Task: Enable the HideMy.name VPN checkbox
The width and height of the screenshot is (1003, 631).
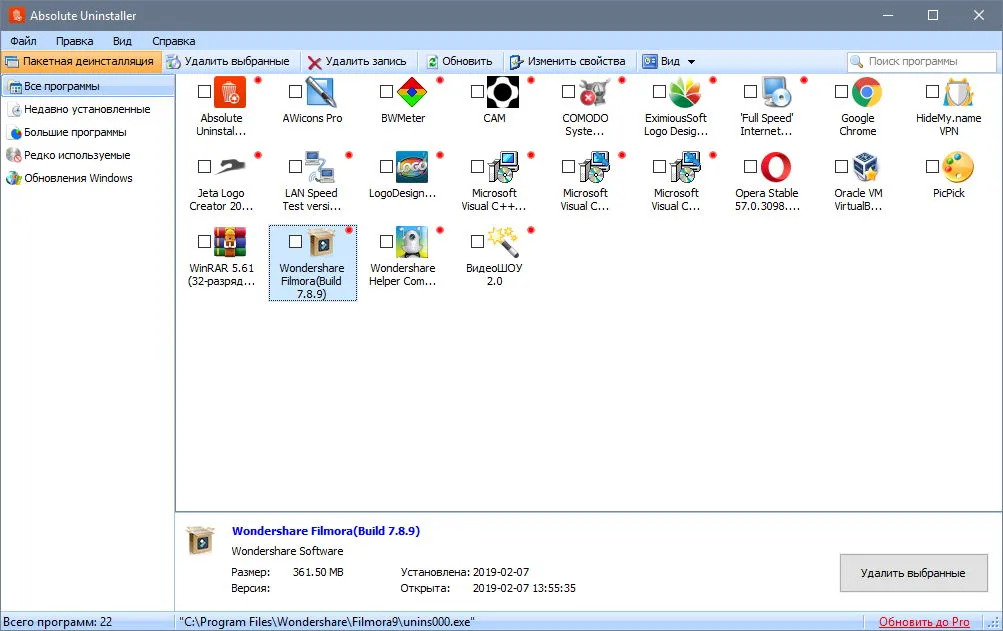Action: (932, 92)
